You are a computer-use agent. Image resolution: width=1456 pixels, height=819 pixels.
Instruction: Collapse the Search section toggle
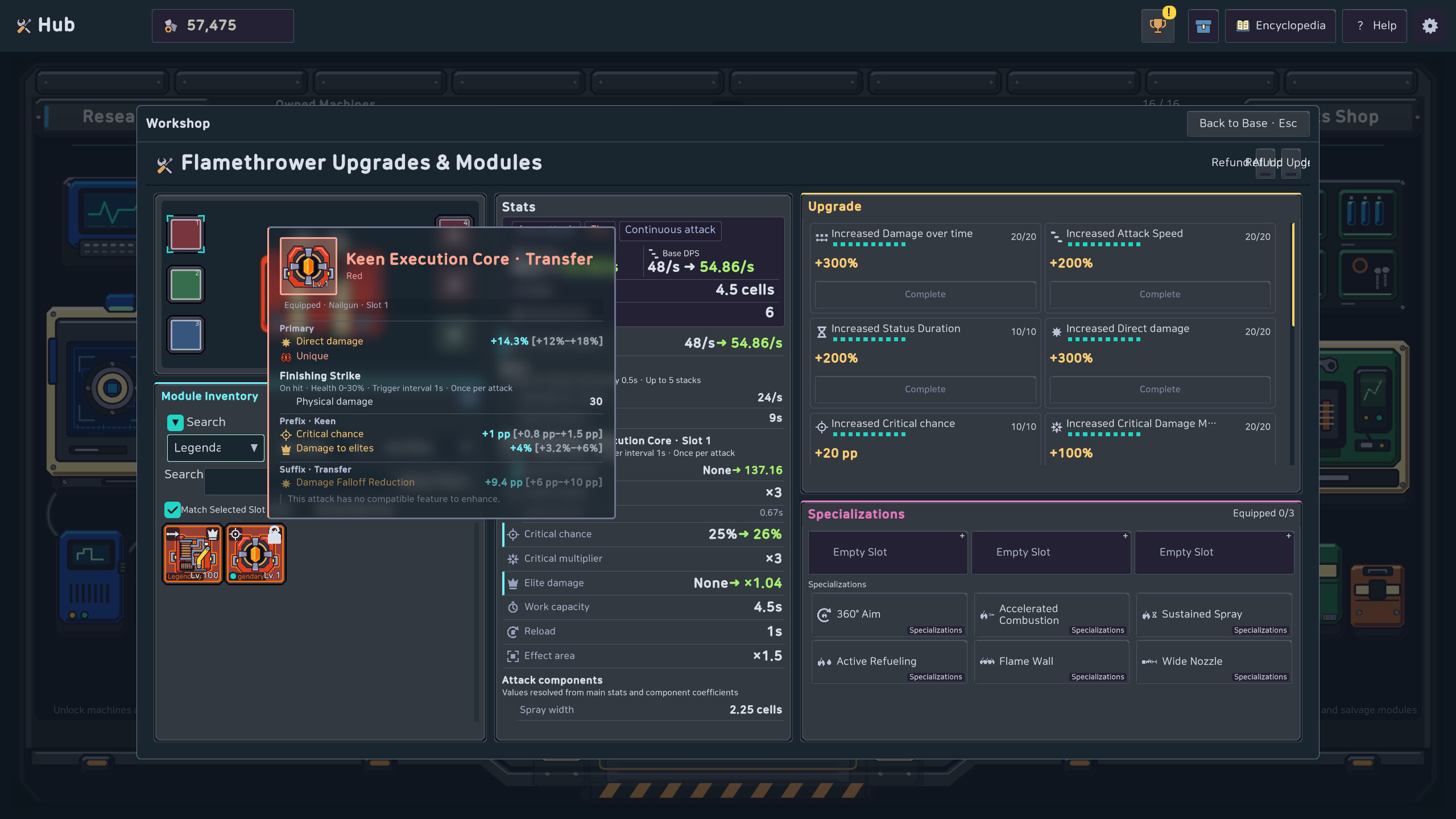pyautogui.click(x=175, y=422)
